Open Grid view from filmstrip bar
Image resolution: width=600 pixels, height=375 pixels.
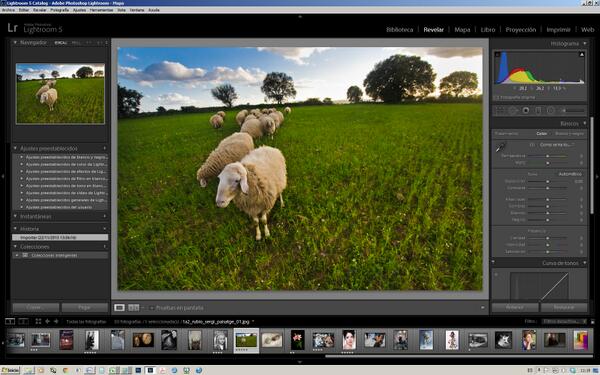point(38,321)
